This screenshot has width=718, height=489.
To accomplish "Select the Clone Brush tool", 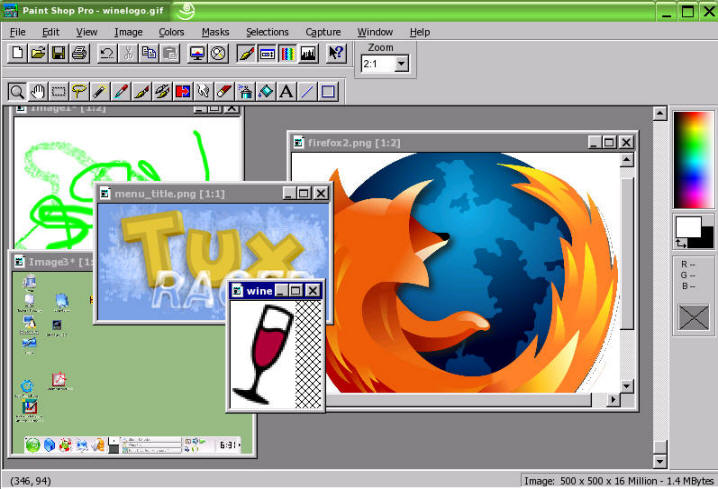I will (x=162, y=92).
